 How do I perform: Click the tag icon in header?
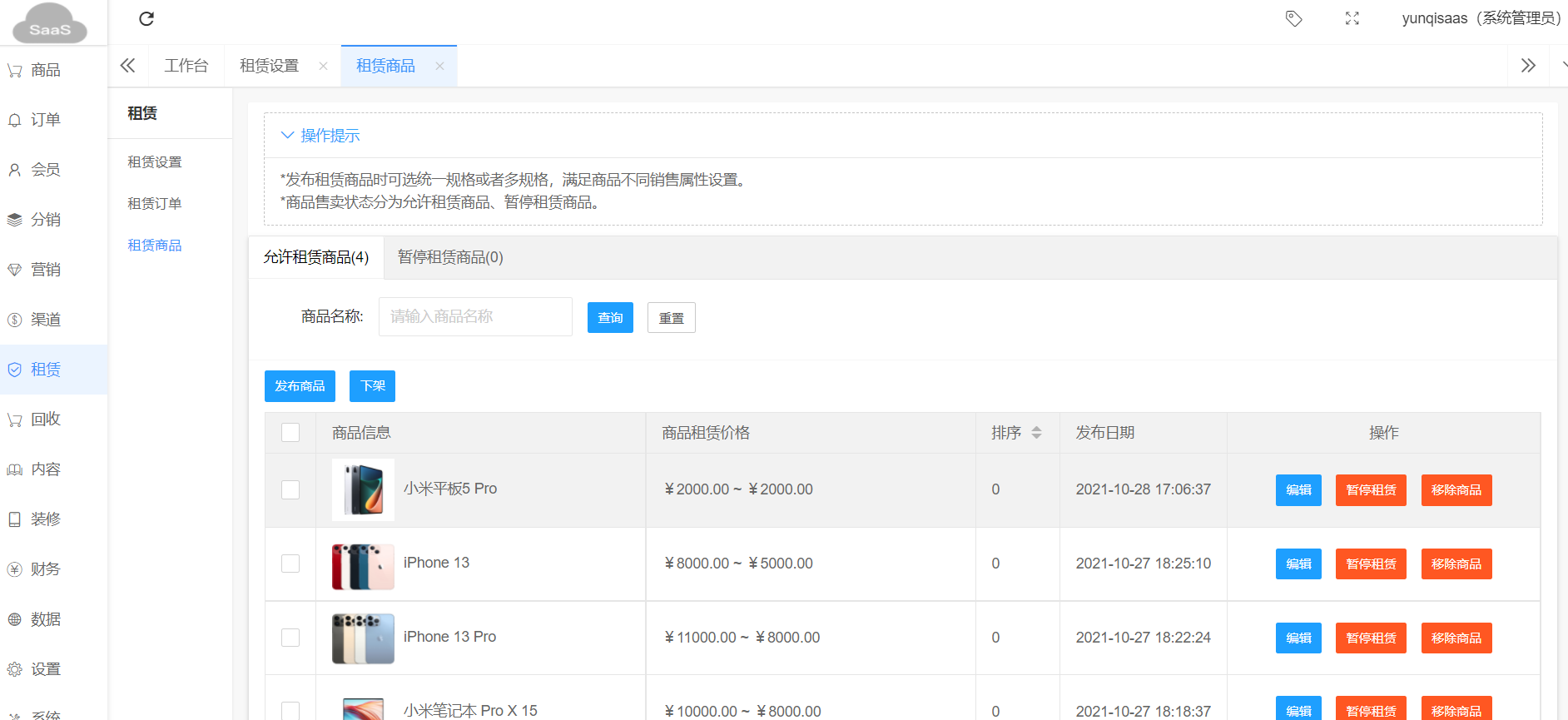[x=1293, y=18]
